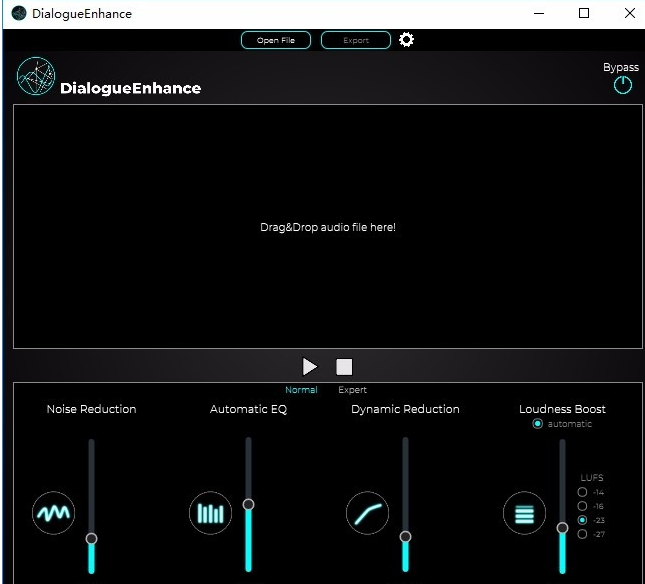Click the Loudness Boost lines icon
645x584 pixels.
pos(524,514)
